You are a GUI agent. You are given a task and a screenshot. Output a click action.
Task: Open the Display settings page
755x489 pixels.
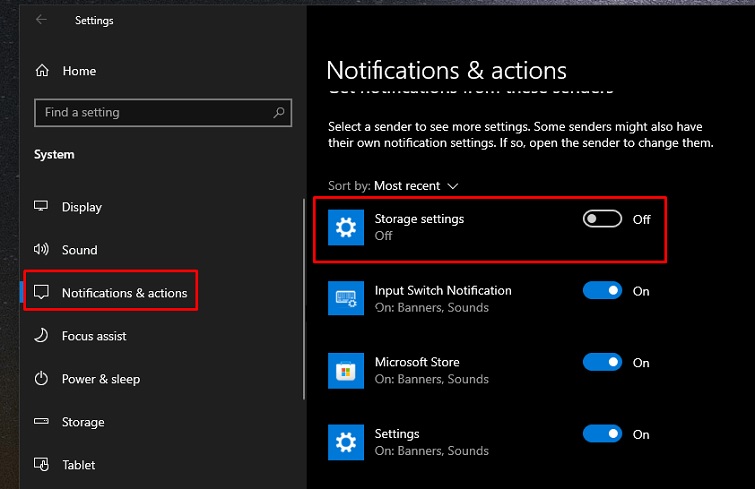click(x=82, y=207)
